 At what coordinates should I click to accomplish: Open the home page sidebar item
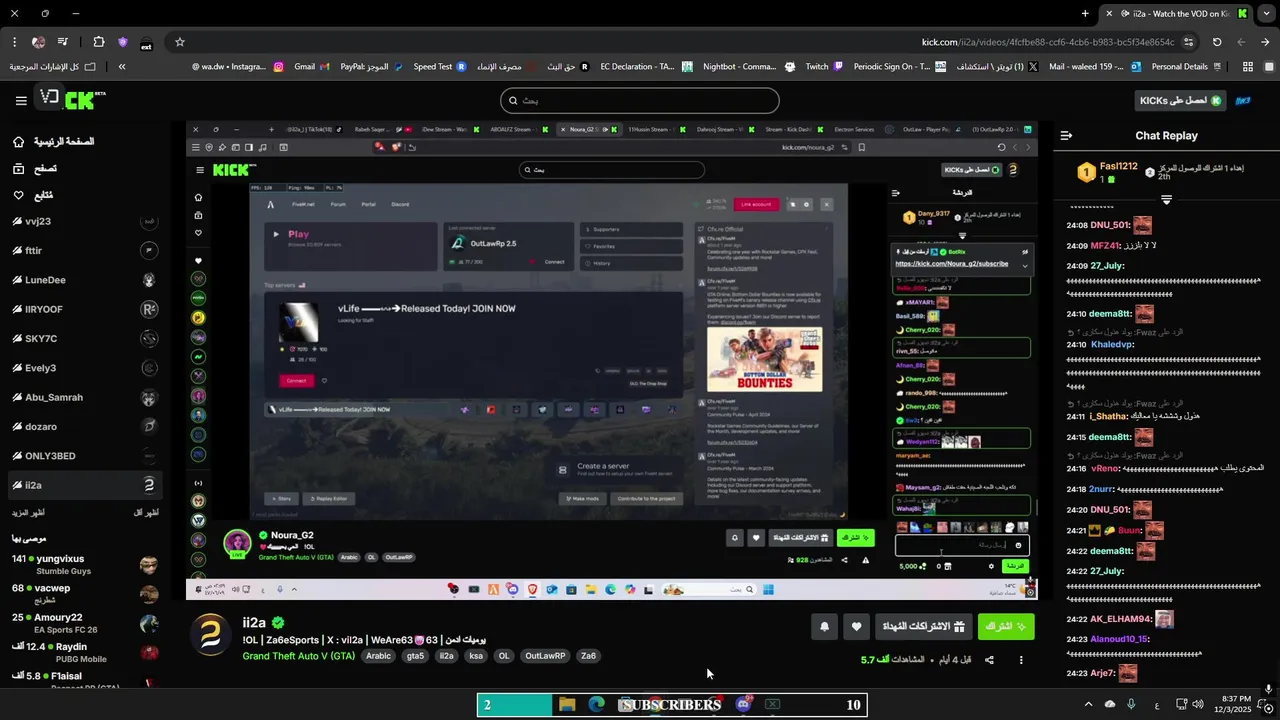click(x=53, y=142)
